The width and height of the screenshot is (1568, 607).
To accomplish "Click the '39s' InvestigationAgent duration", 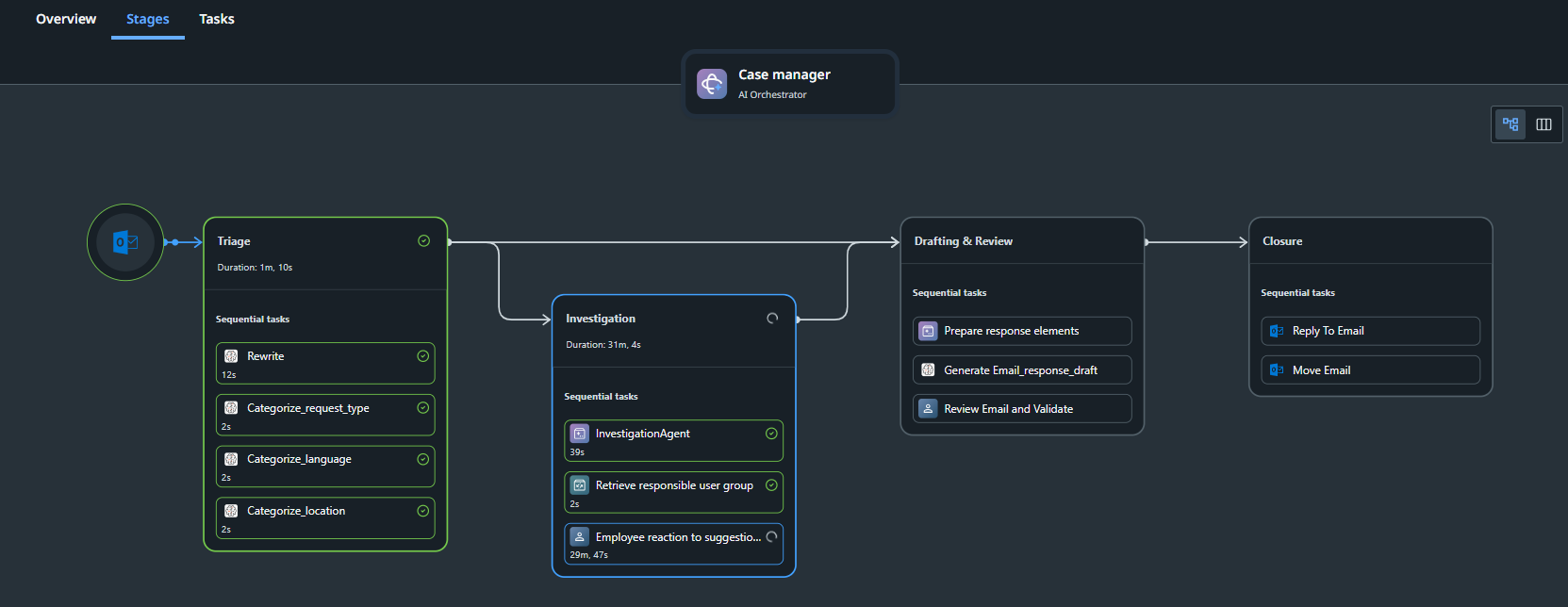I will coord(577,452).
